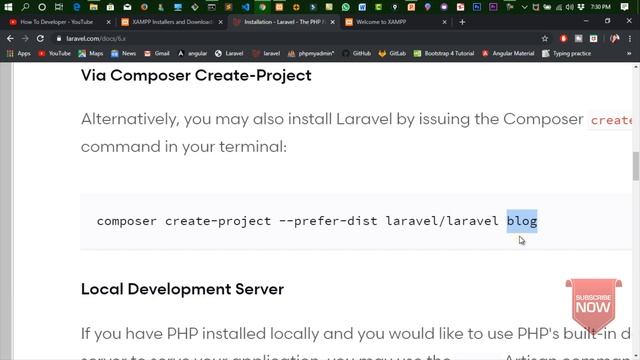Open Dropbox tray icon
640x360 pixels.
581,7
